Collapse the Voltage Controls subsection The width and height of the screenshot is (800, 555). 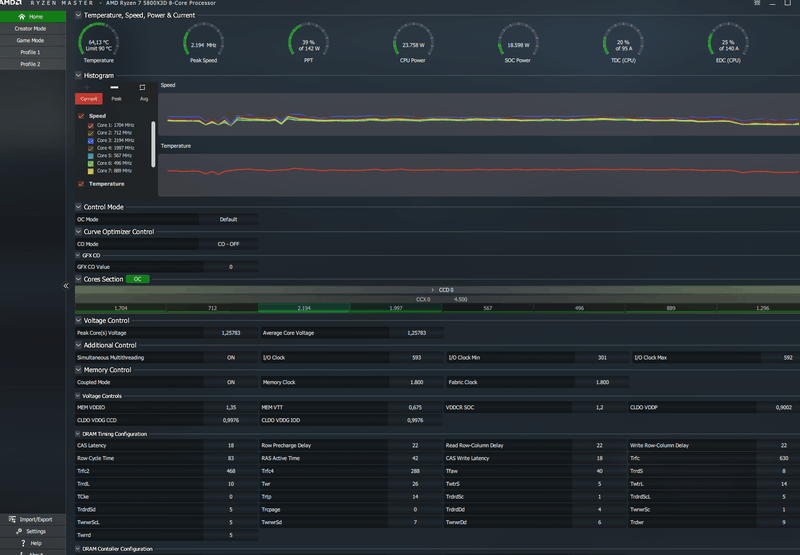coord(78,395)
